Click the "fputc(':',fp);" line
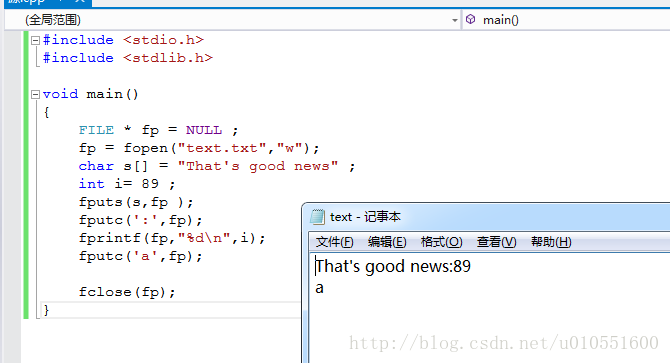 (x=141, y=220)
